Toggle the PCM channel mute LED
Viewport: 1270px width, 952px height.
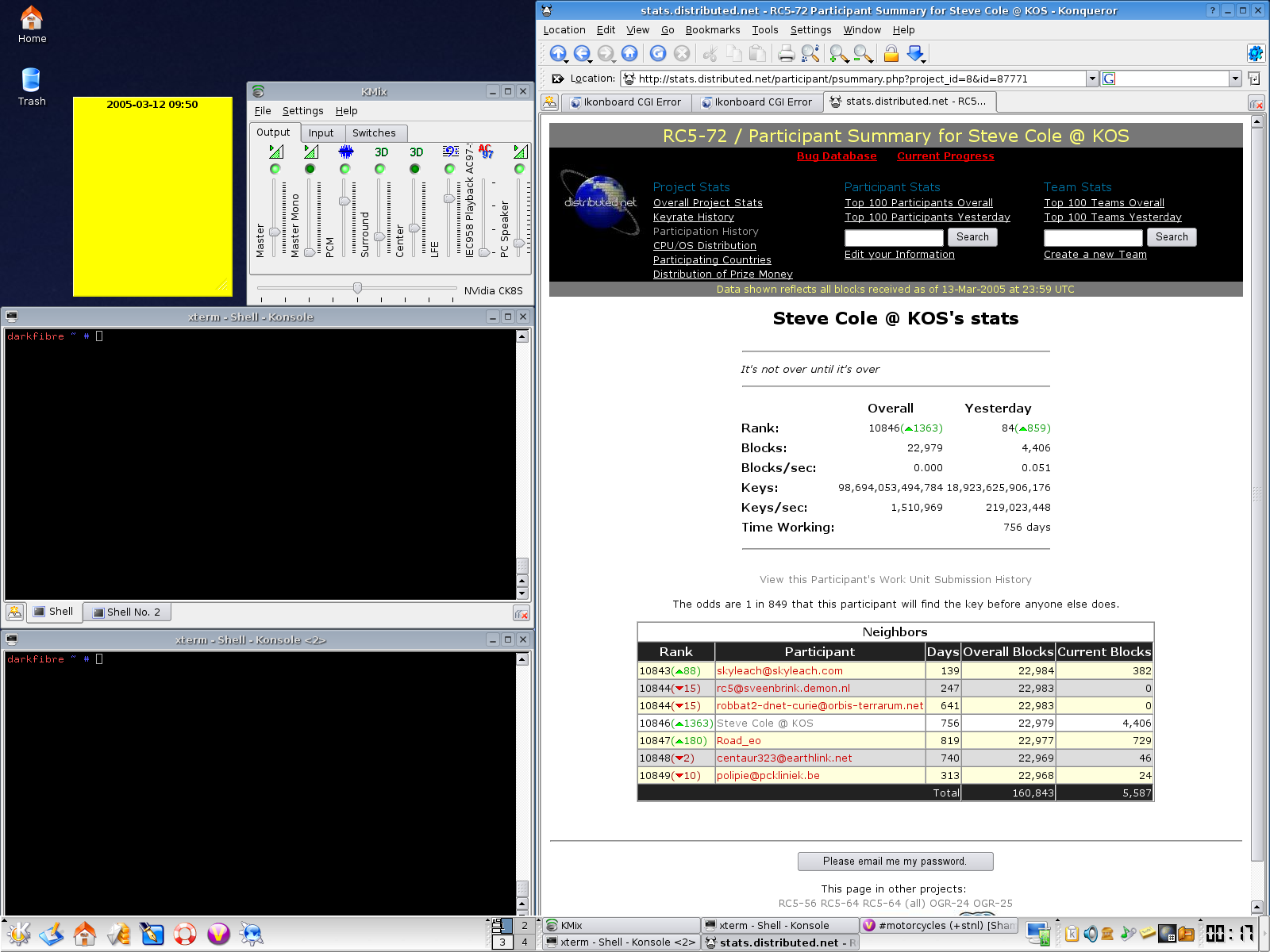[x=344, y=169]
